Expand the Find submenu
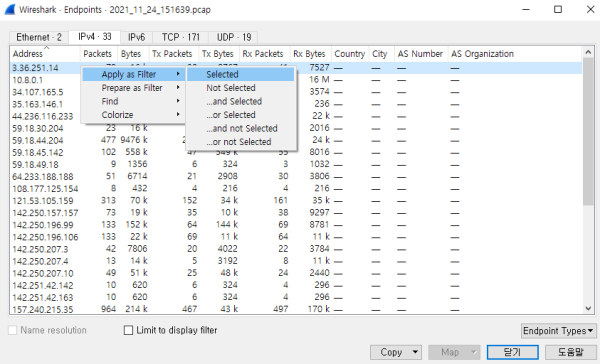 (x=133, y=101)
